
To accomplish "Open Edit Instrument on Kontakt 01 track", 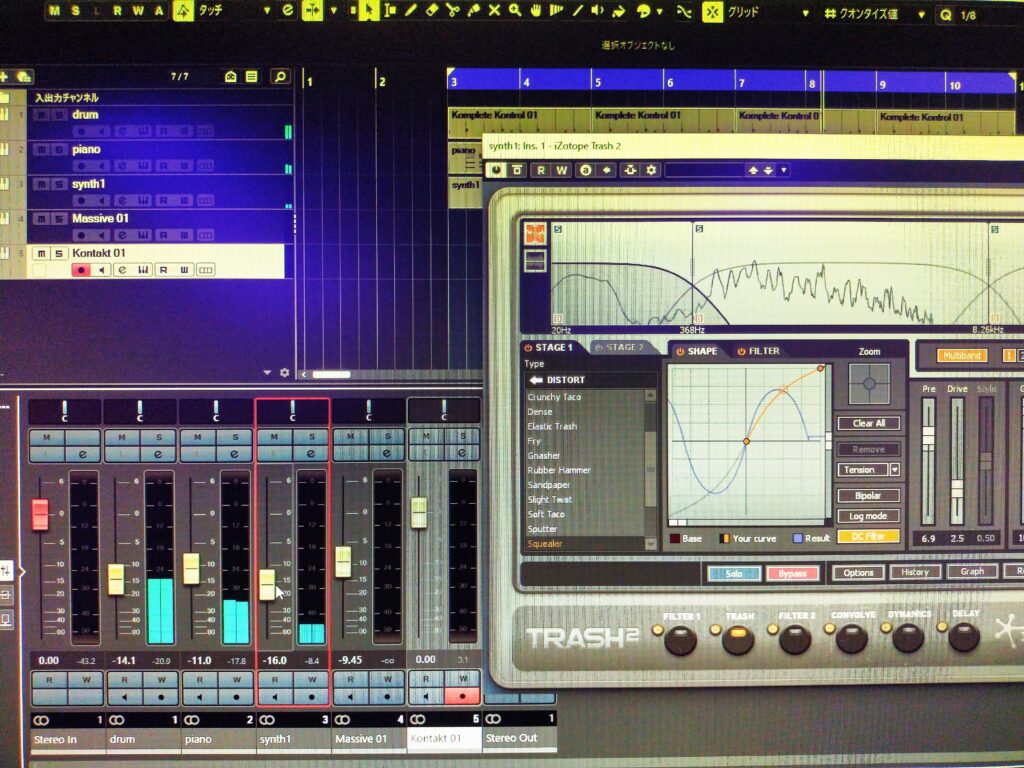I will (x=142, y=270).
